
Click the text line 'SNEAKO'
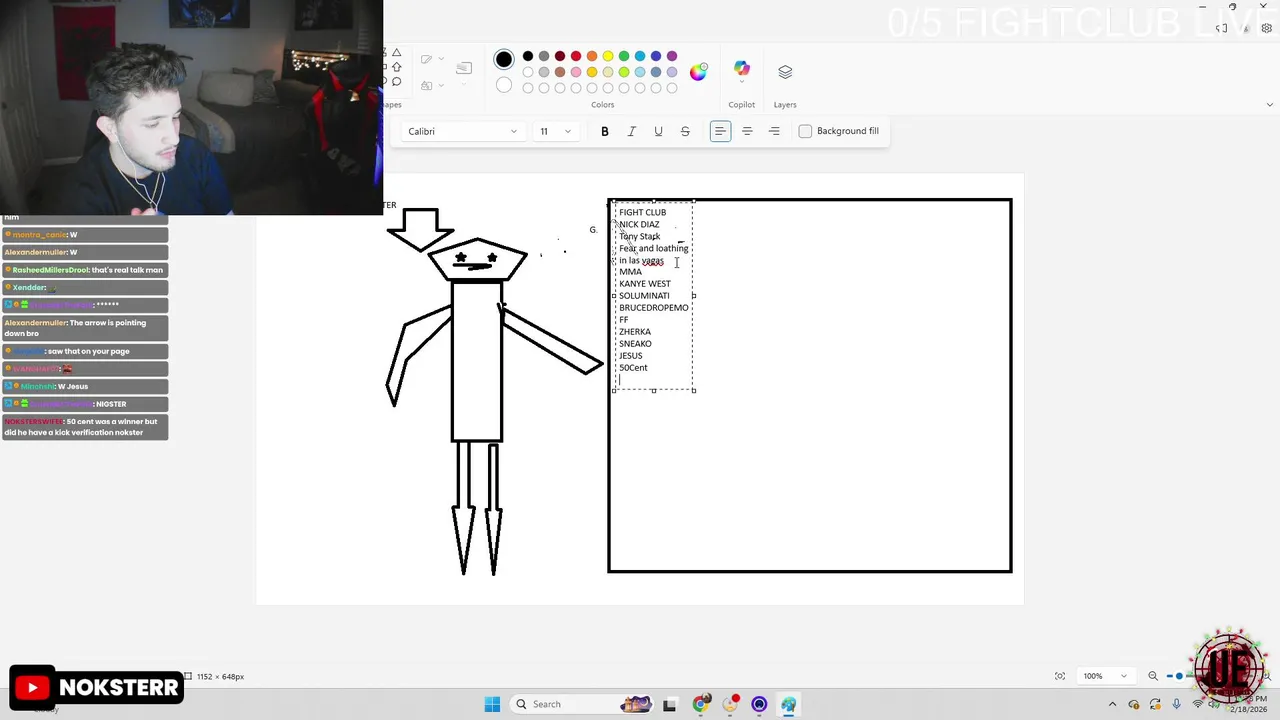tap(635, 344)
